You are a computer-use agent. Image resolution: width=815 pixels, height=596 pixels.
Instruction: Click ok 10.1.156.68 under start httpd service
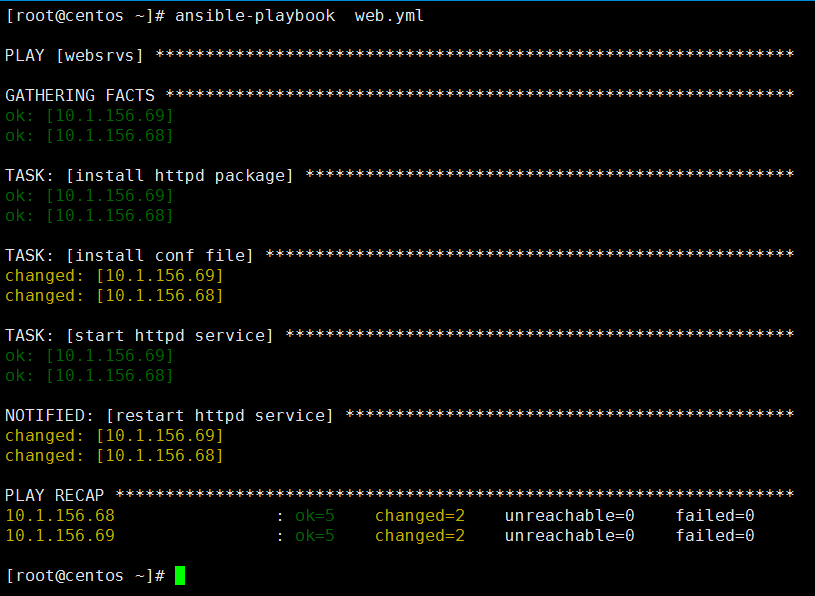coord(89,376)
